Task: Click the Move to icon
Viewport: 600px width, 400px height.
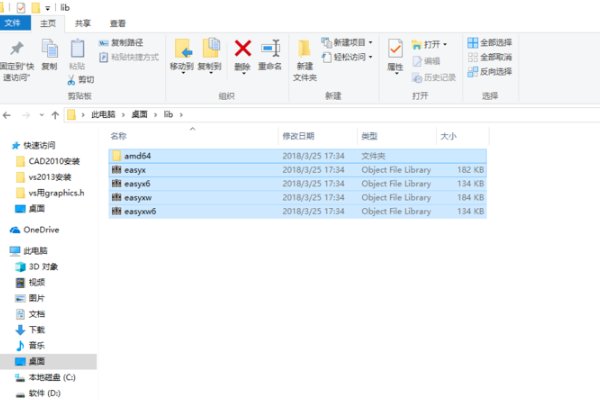Action: [183, 49]
